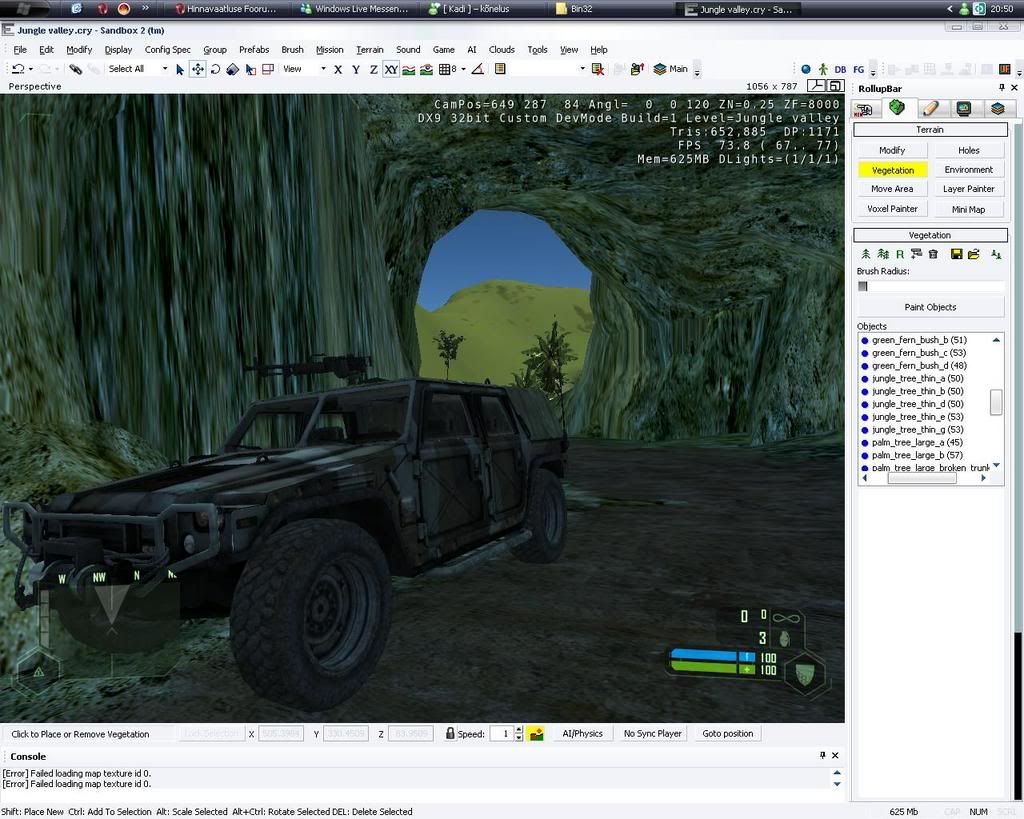Select palm_tree_large_b (57) in Objects list
The width and height of the screenshot is (1024, 819).
pyautogui.click(x=917, y=455)
